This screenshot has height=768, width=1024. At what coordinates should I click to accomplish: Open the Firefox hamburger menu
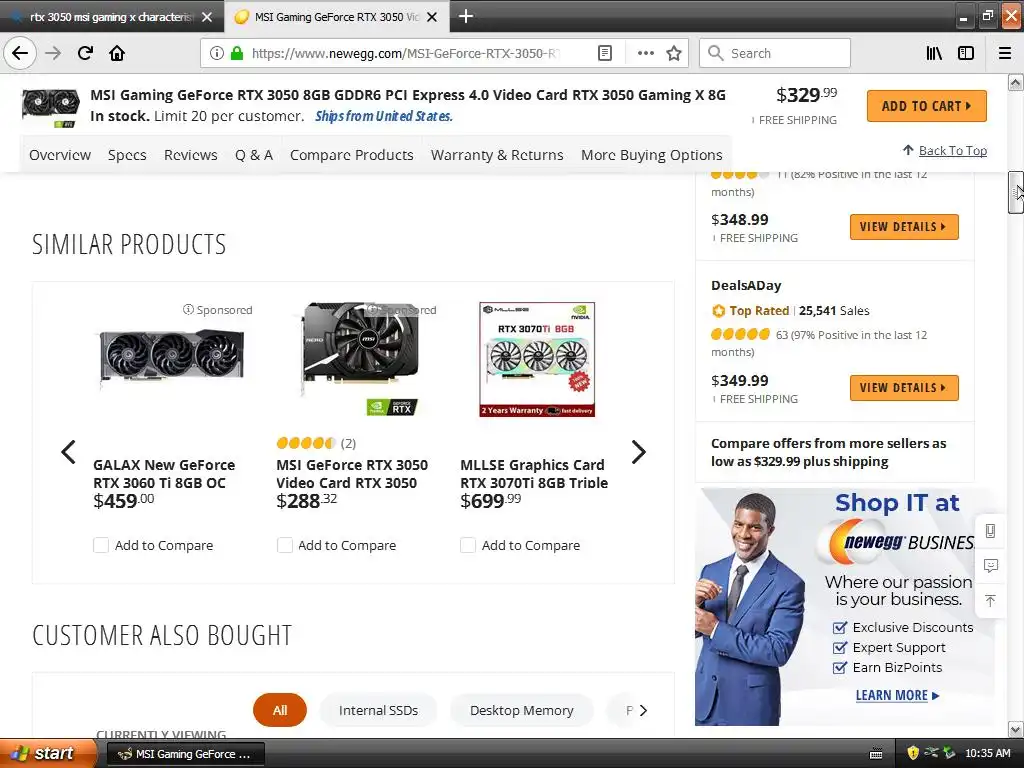pyautogui.click(x=1005, y=53)
